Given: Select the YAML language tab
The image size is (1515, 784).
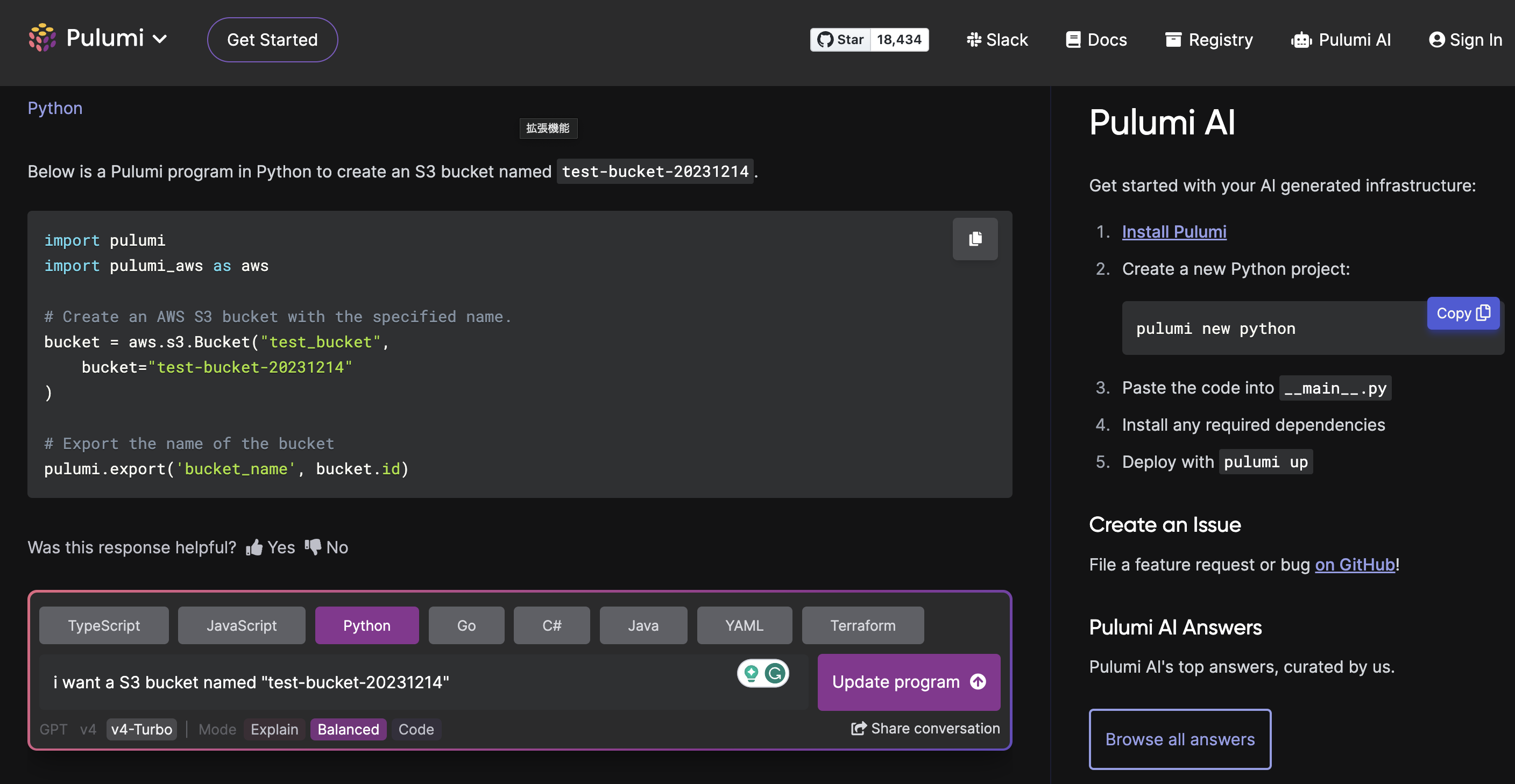Looking at the screenshot, I should [745, 625].
